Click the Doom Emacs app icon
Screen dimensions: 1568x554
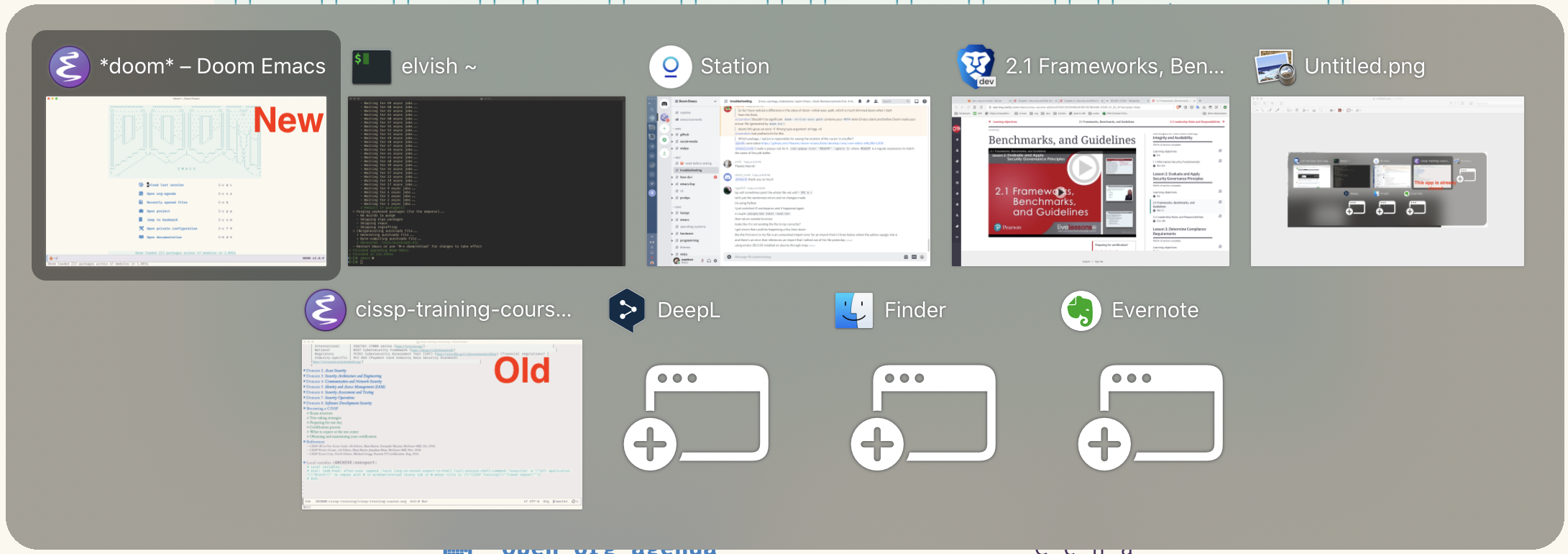point(69,67)
